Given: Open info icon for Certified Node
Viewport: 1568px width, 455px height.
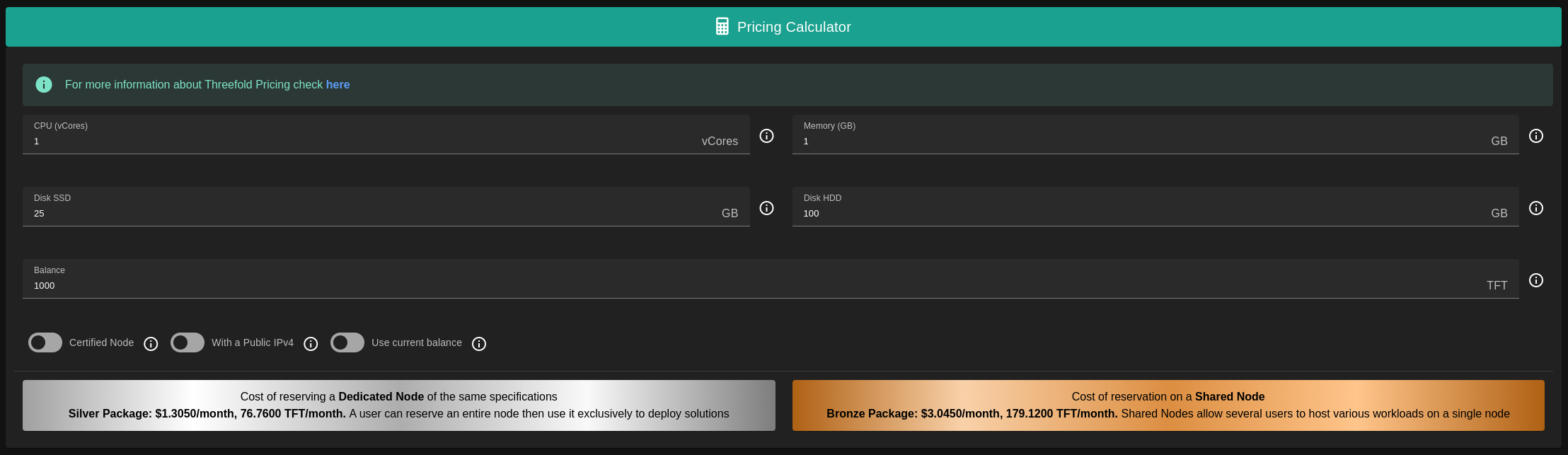Looking at the screenshot, I should click(151, 344).
